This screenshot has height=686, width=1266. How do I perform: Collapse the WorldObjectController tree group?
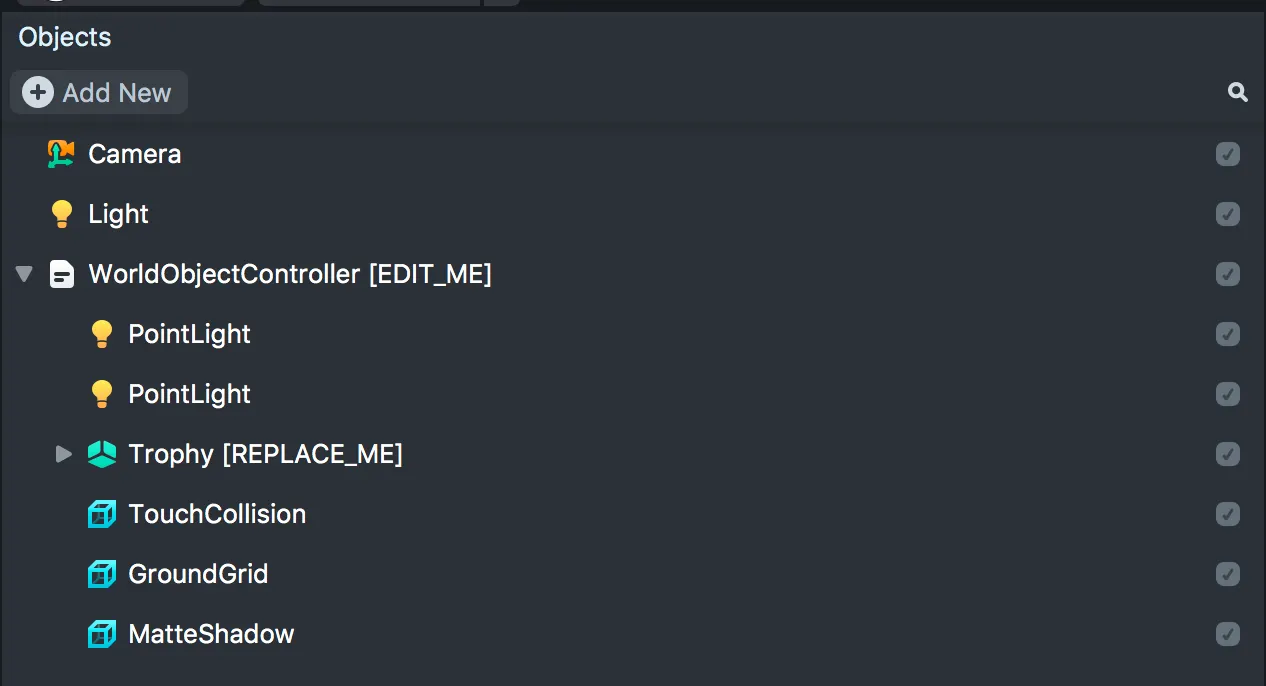(25, 274)
